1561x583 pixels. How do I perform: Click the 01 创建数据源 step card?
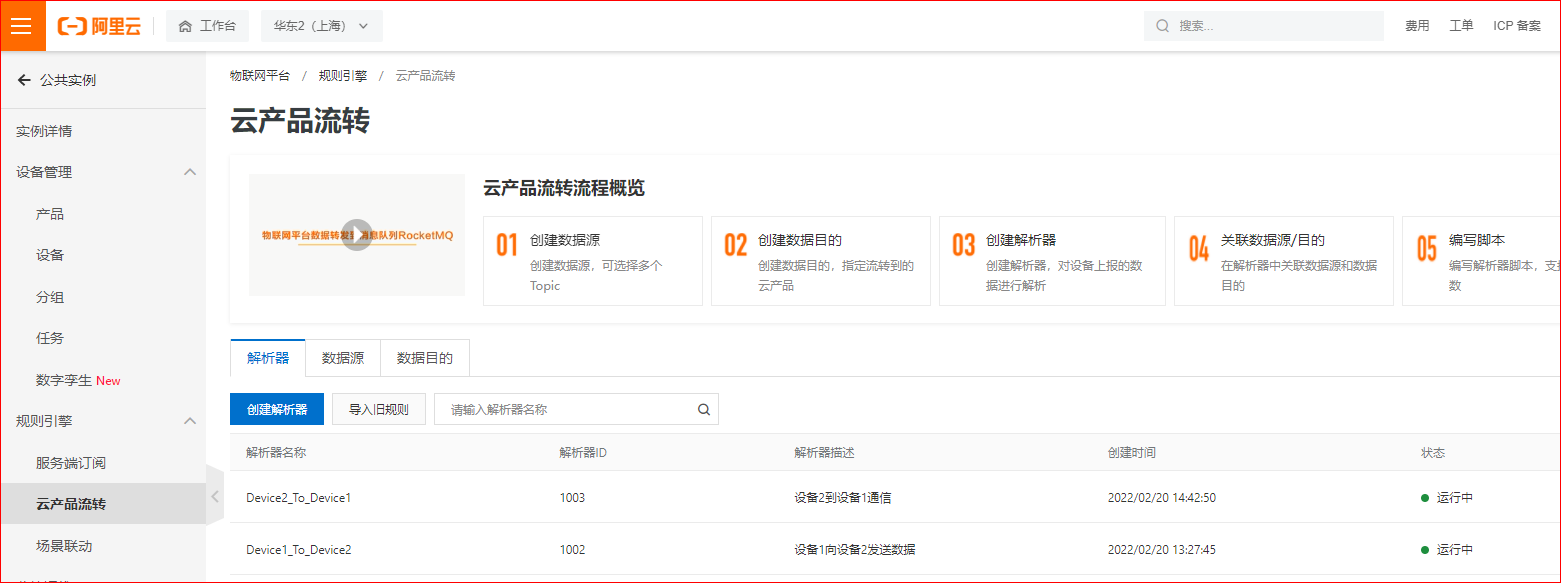coord(593,261)
